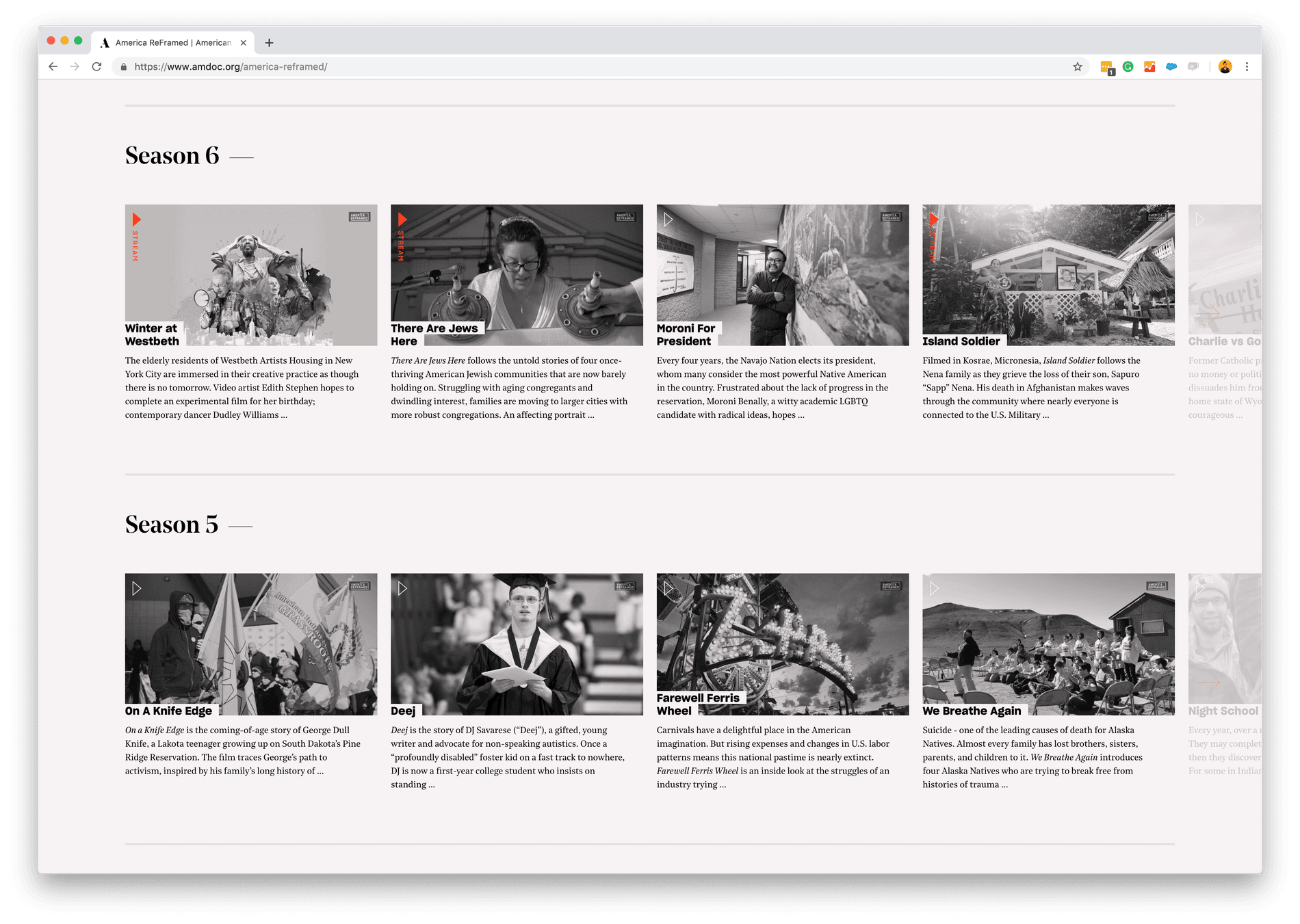Open the Island Soldier title link

click(x=962, y=341)
